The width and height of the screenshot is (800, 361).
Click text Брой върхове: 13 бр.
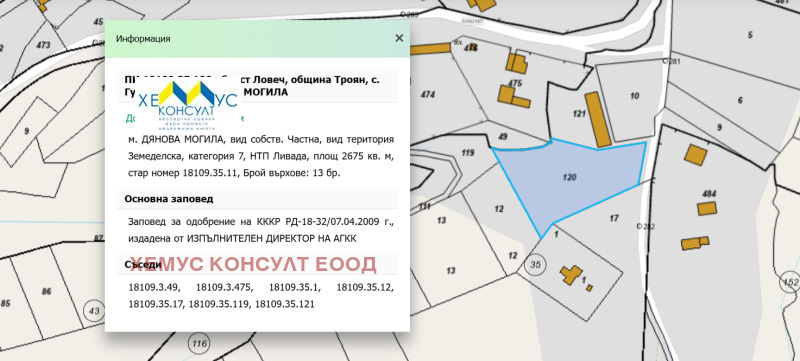click(292, 173)
